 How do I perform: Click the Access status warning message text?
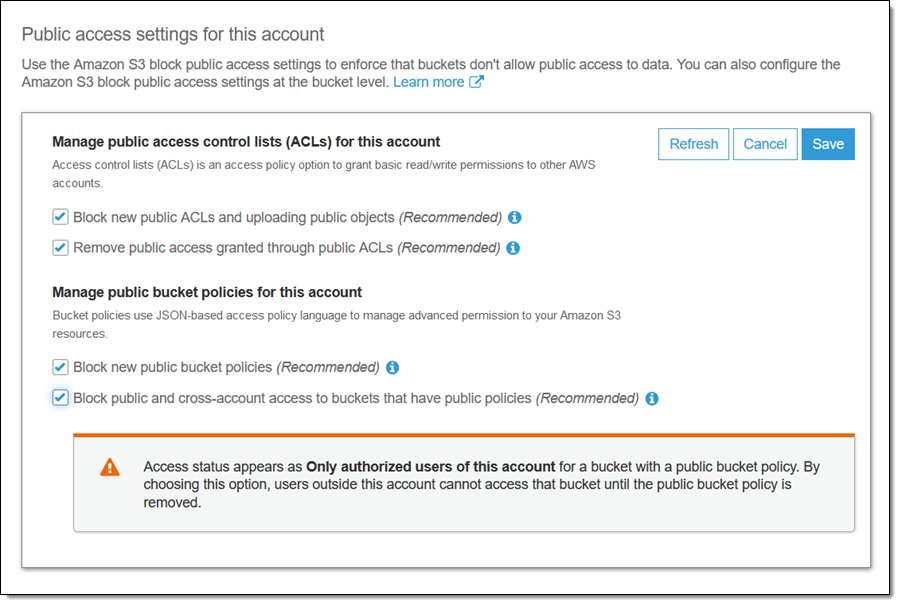480,485
